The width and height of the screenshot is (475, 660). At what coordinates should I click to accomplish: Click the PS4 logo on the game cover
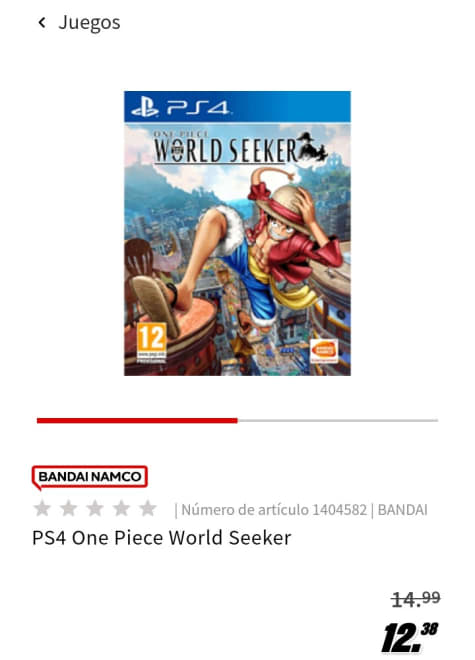tap(180, 108)
